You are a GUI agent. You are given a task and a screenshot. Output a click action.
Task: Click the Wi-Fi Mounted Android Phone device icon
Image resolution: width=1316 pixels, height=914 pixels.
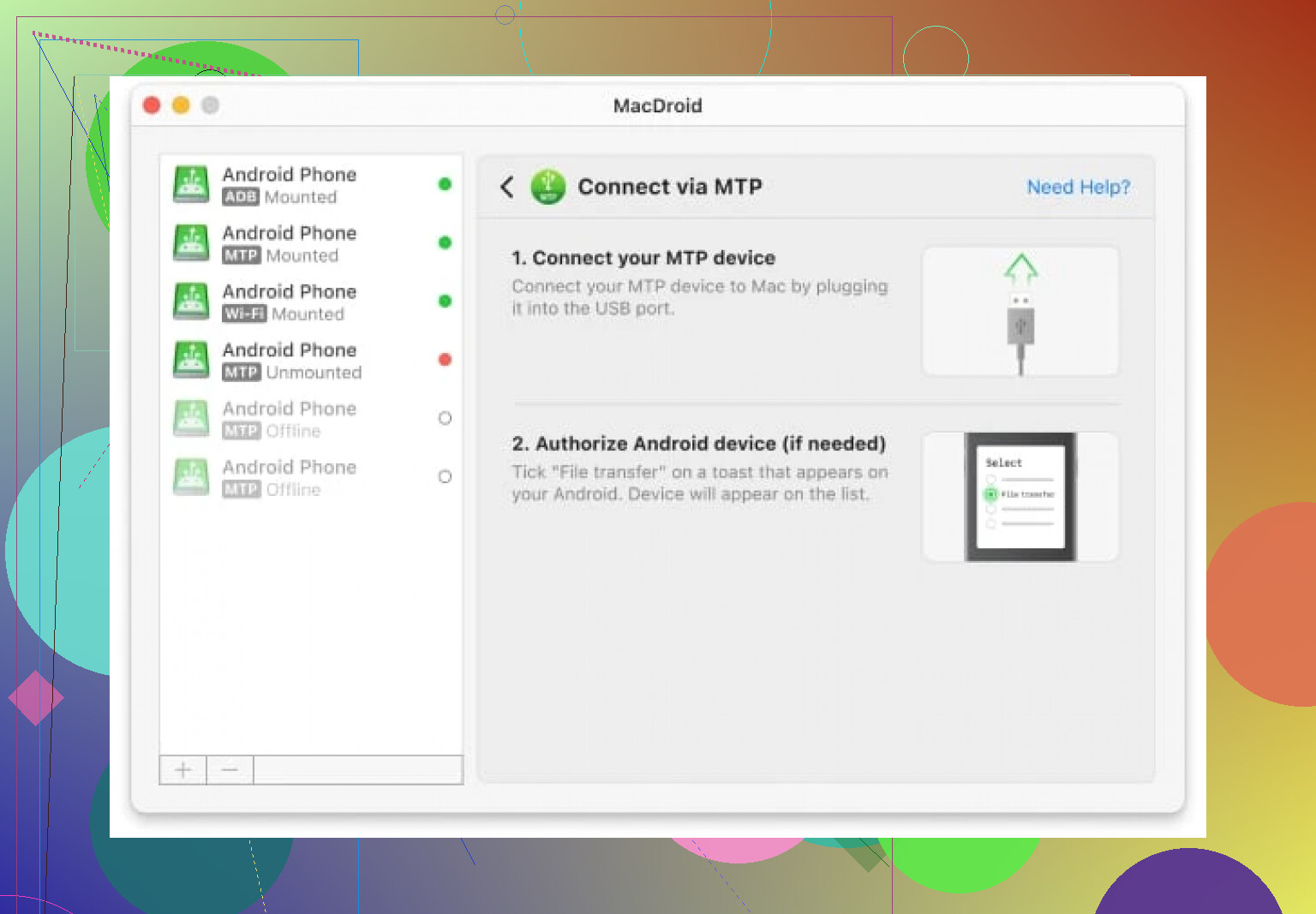click(191, 302)
